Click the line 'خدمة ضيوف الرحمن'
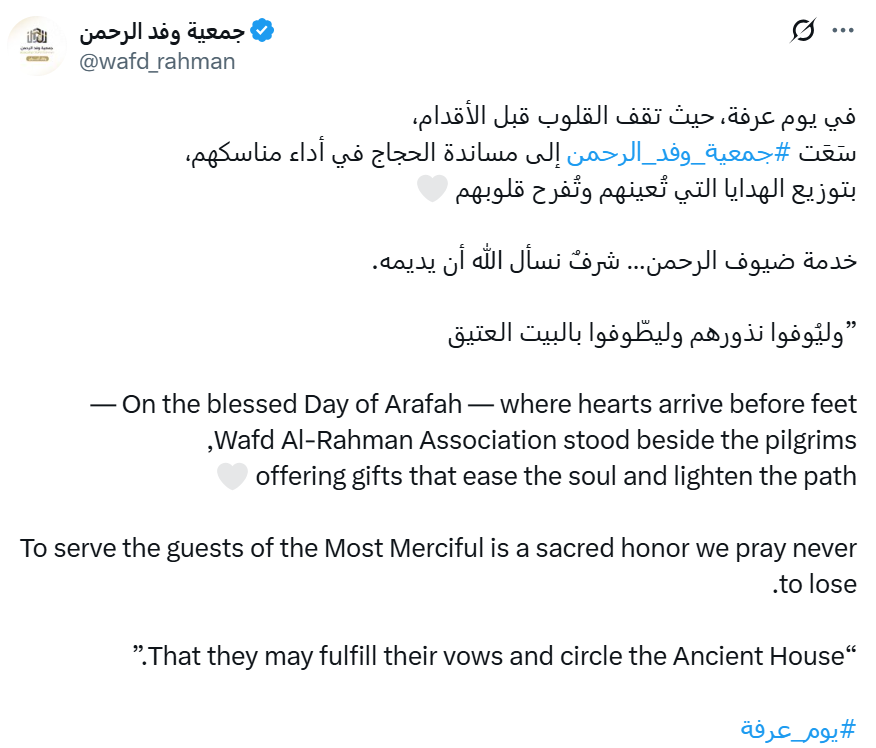The height and width of the screenshot is (748, 876). tap(614, 262)
